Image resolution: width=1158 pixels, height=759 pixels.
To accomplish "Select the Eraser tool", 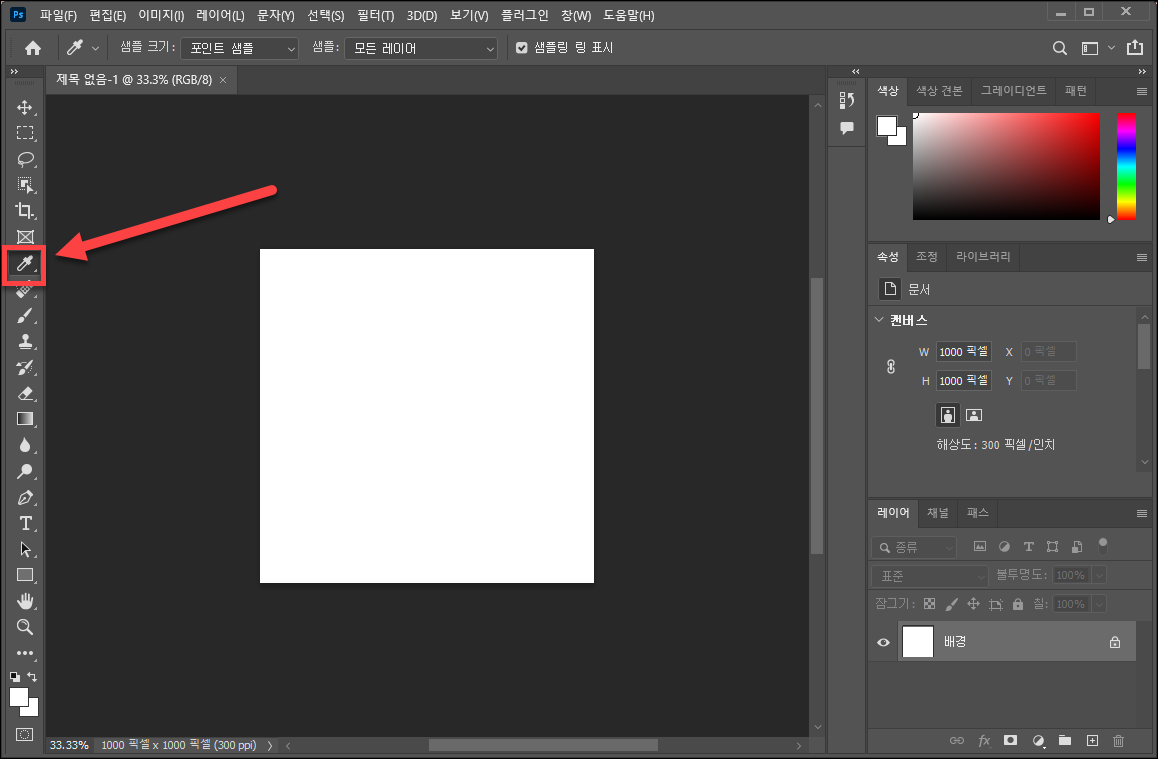I will [25, 394].
